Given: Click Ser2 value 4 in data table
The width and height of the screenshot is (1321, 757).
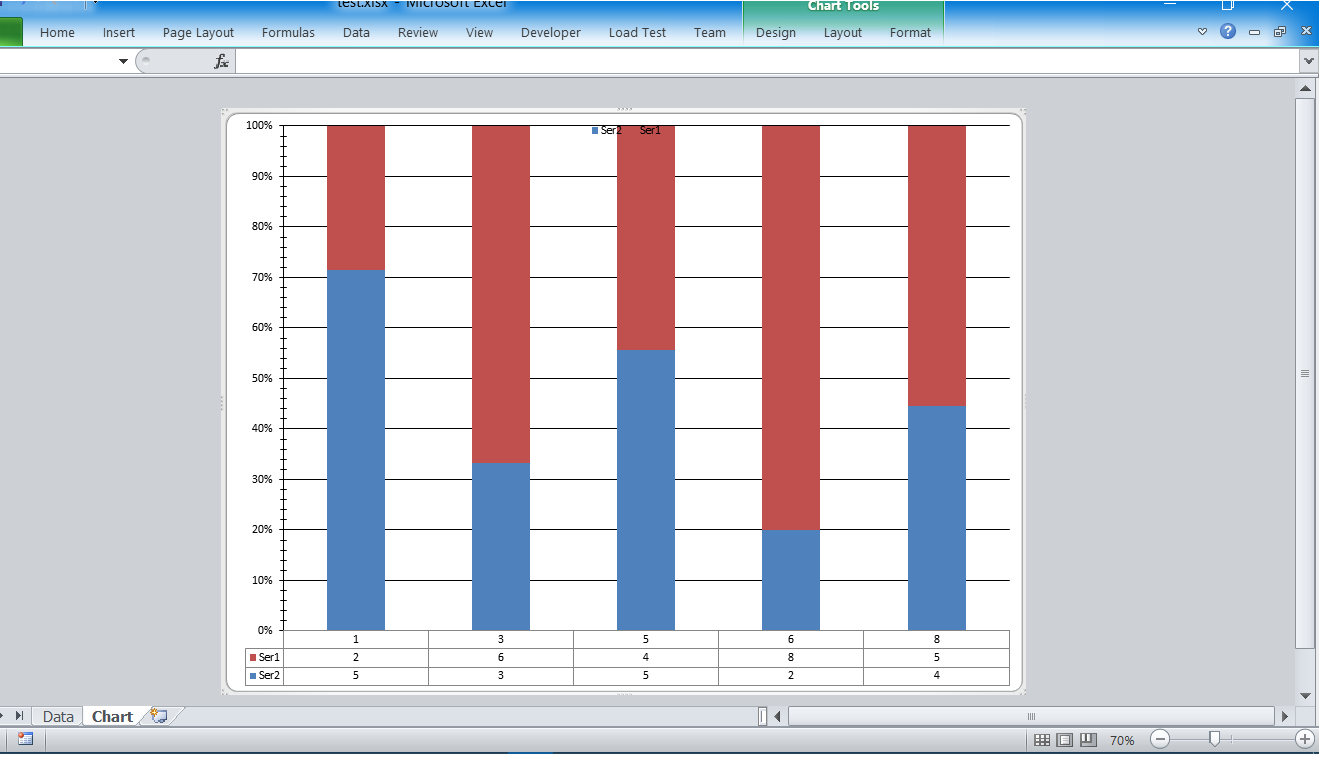Looking at the screenshot, I should pyautogui.click(x=937, y=676).
